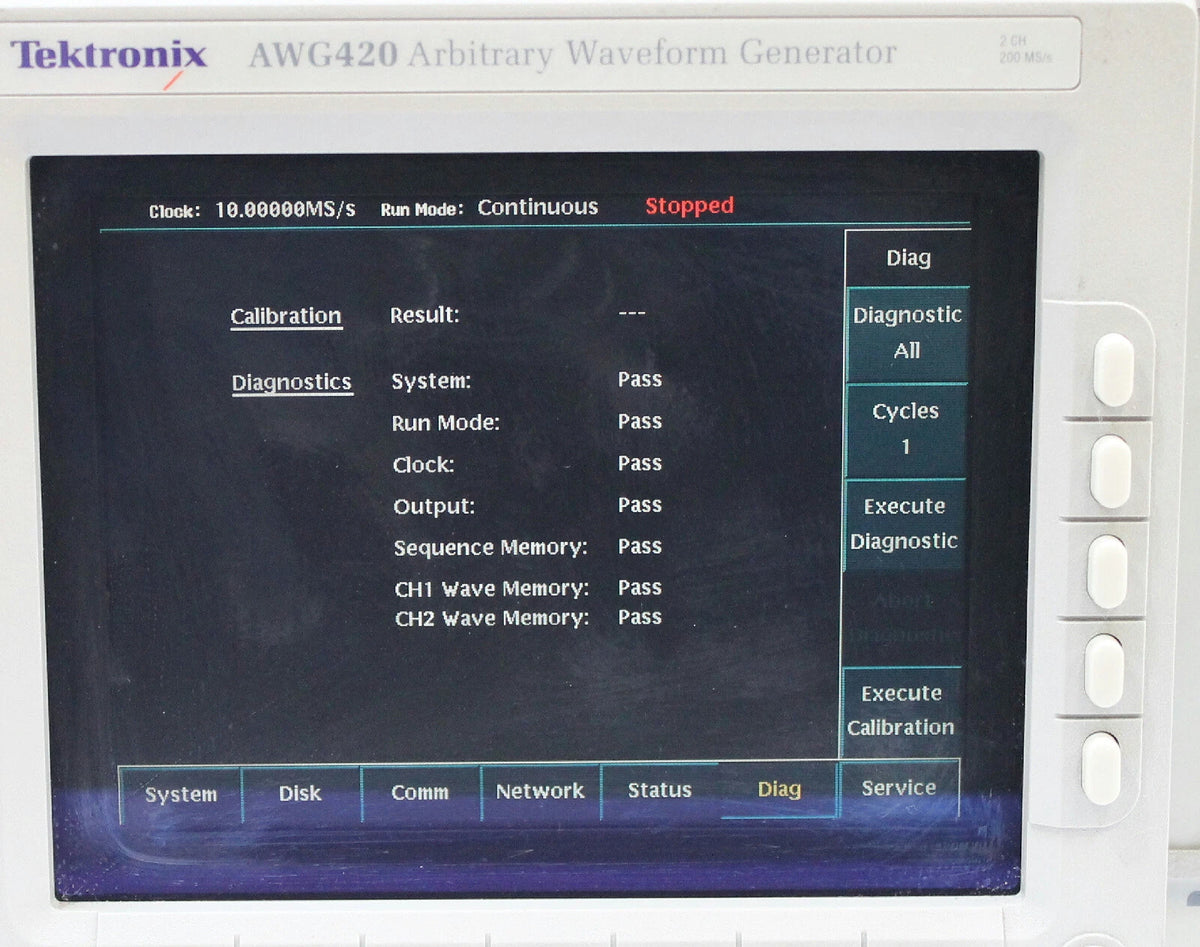
Task: Choose the Cycles 1 side menu item
Action: 906,429
